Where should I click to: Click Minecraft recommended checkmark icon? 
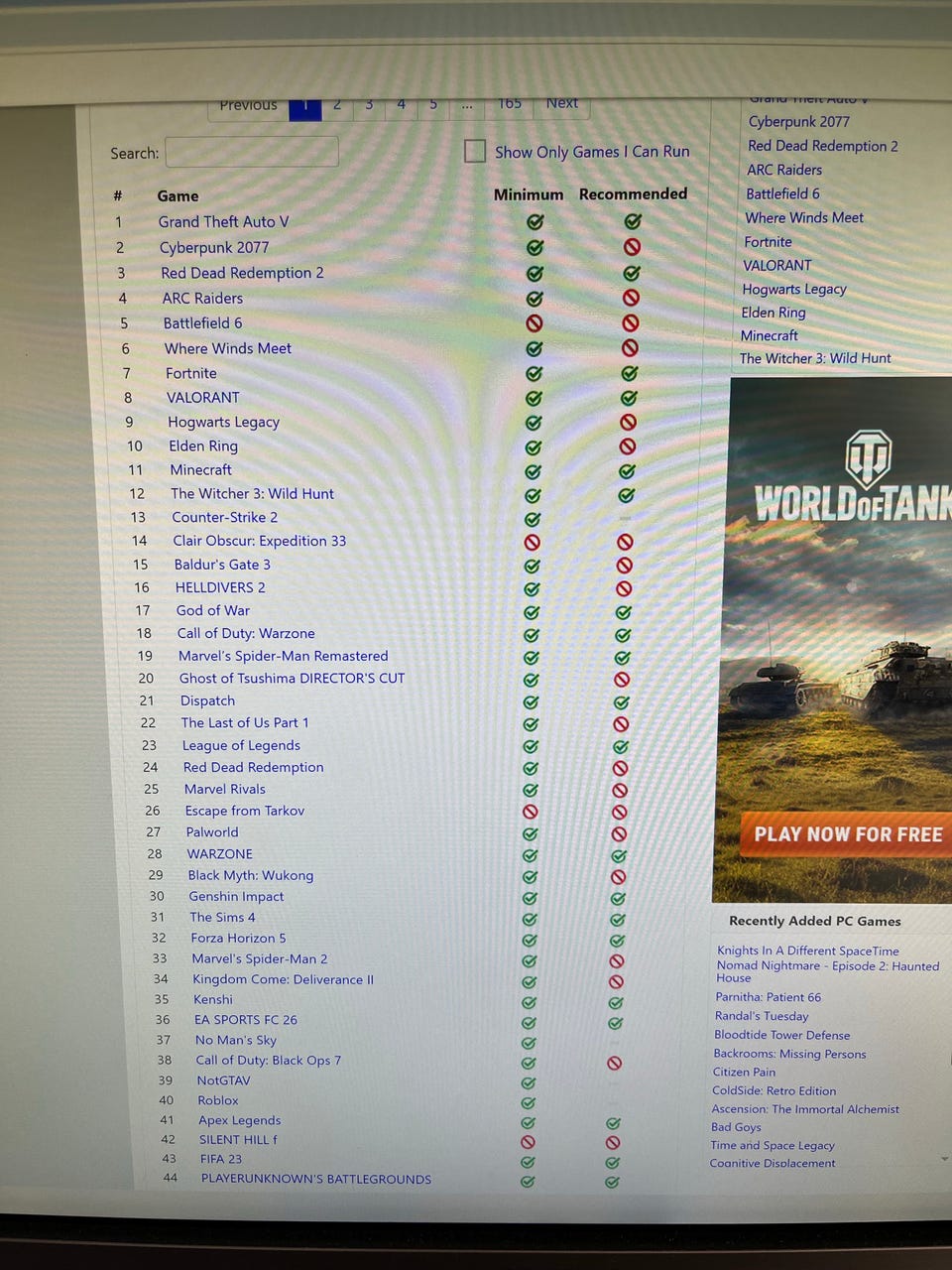point(627,471)
